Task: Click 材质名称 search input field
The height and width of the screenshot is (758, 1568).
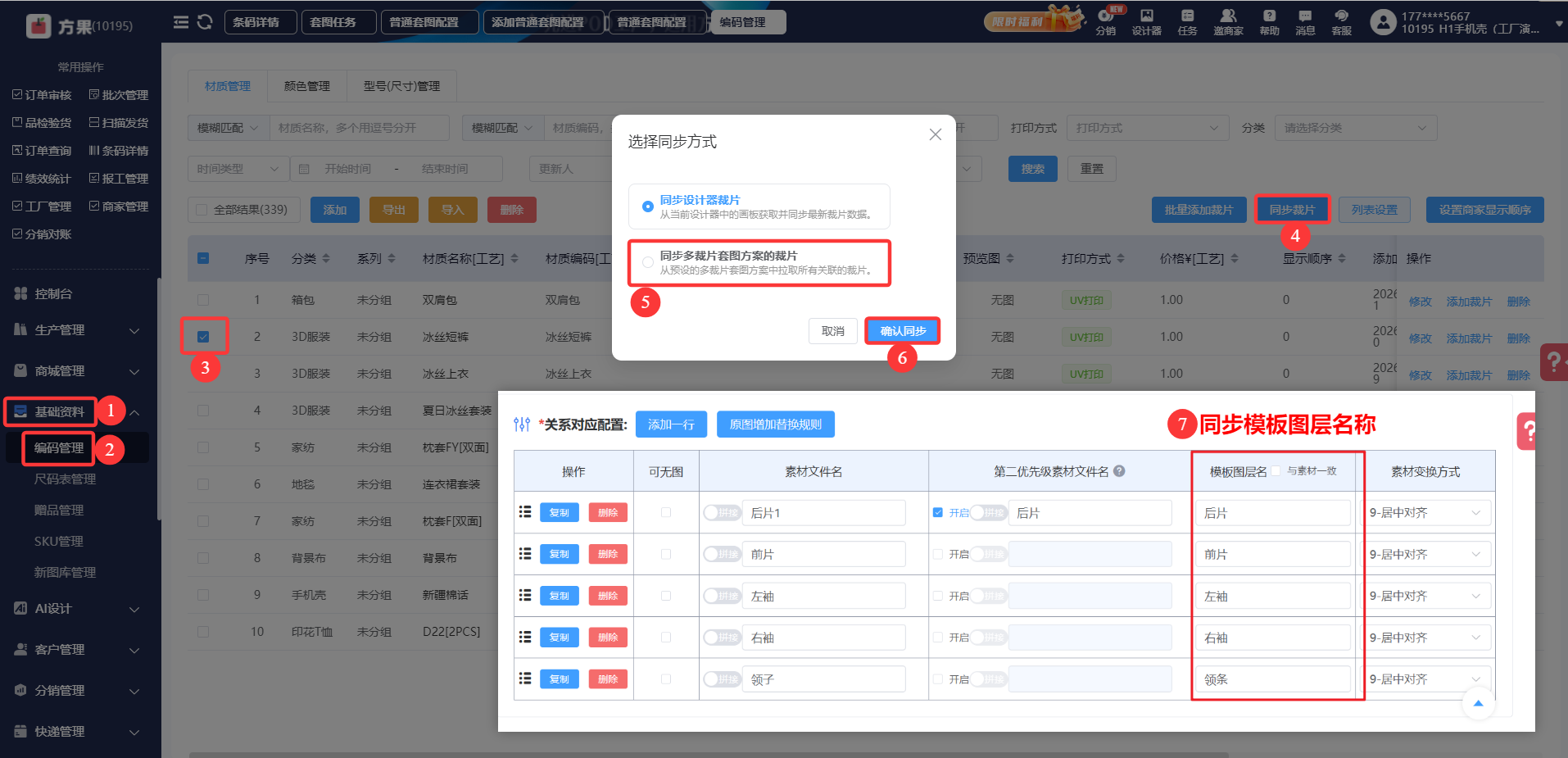Action: (x=360, y=128)
